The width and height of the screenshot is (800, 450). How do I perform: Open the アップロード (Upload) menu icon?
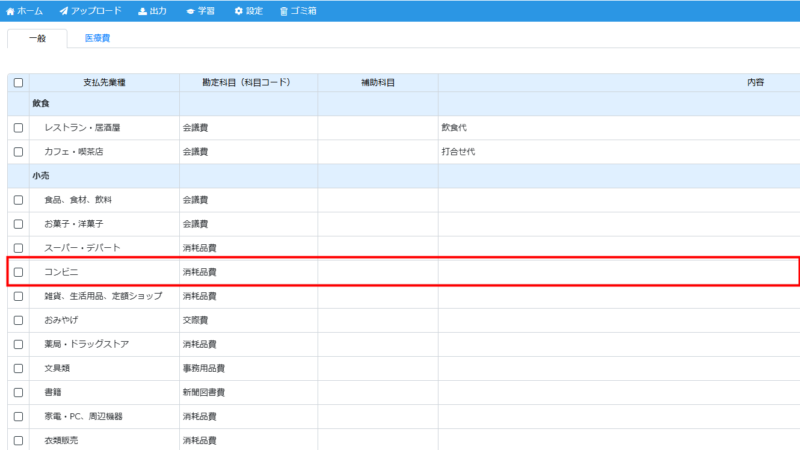(65, 11)
